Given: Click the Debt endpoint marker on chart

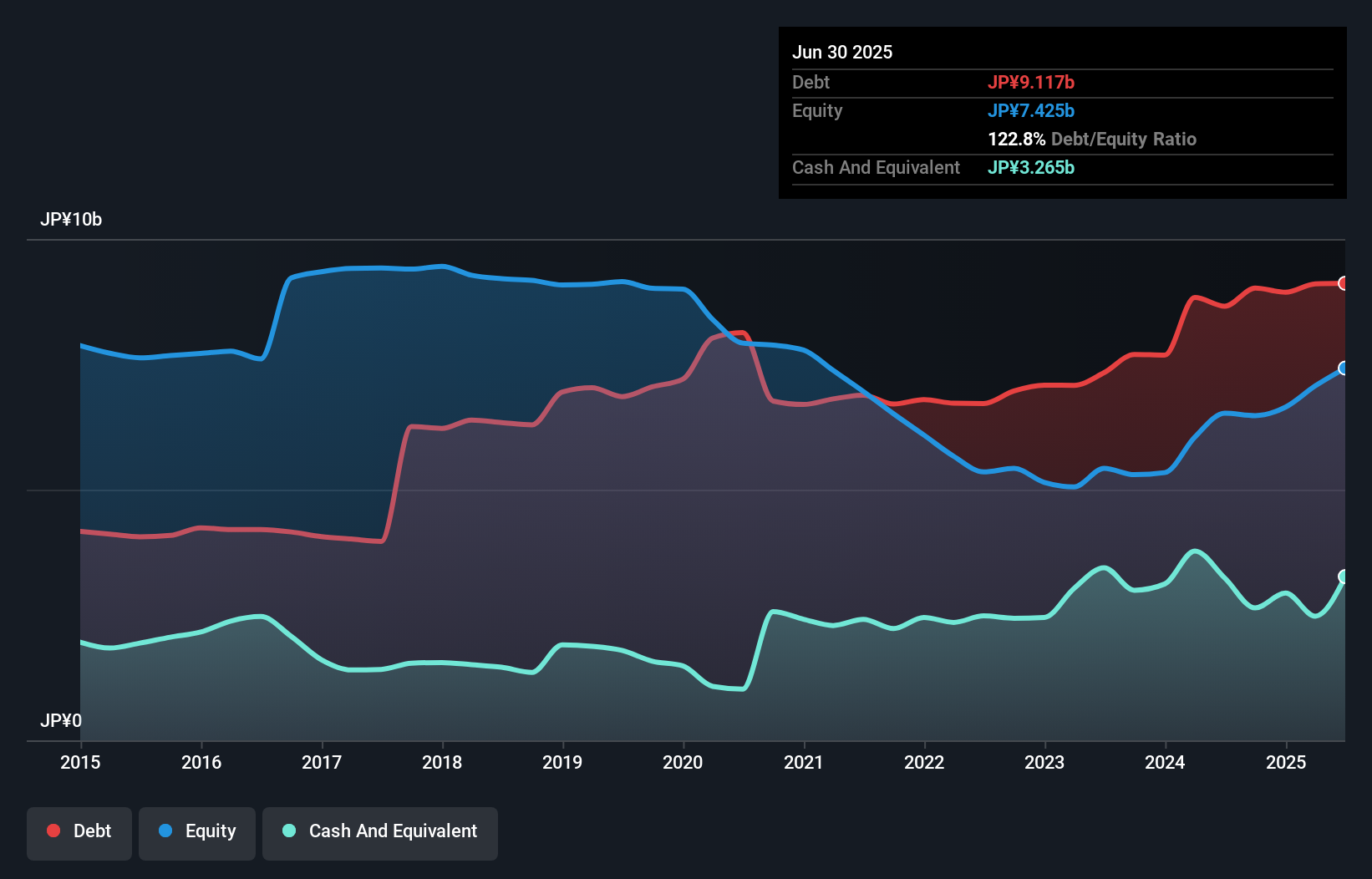Looking at the screenshot, I should [1343, 283].
